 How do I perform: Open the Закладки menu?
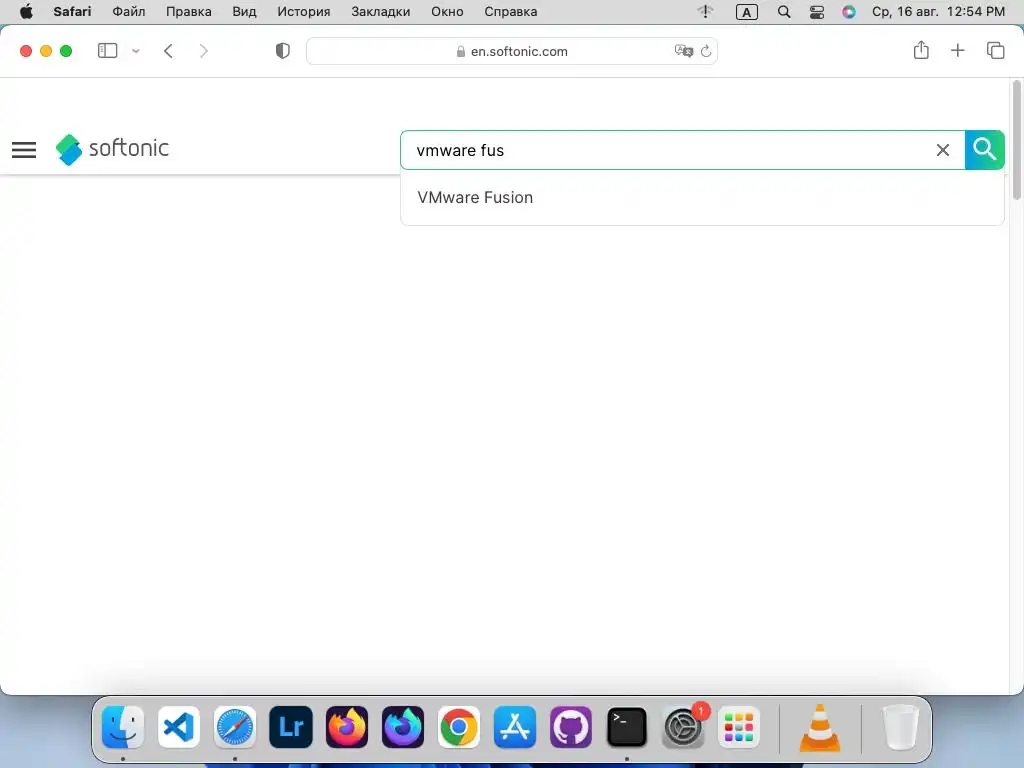click(x=381, y=12)
